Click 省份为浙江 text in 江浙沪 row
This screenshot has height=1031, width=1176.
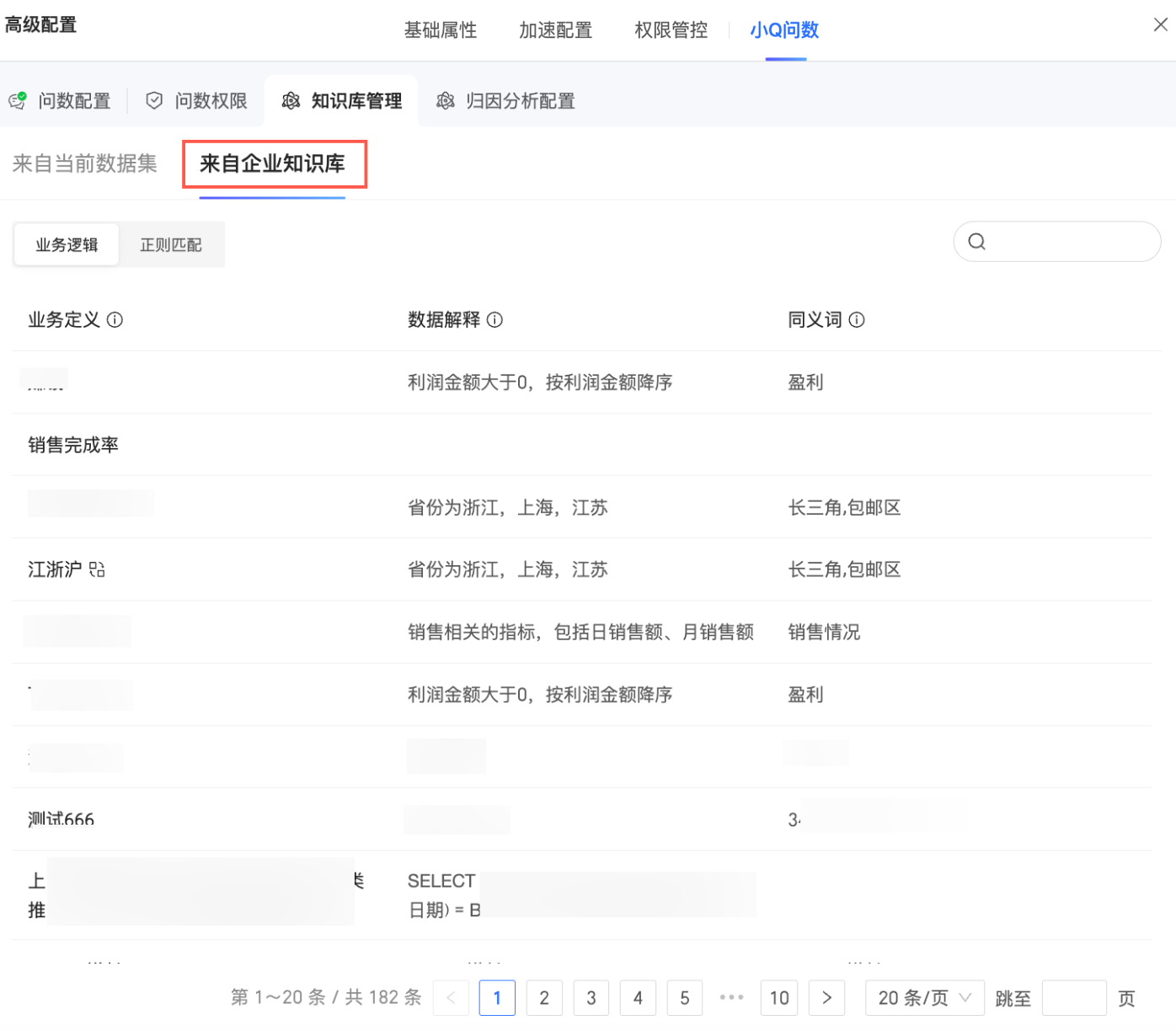pos(507,569)
